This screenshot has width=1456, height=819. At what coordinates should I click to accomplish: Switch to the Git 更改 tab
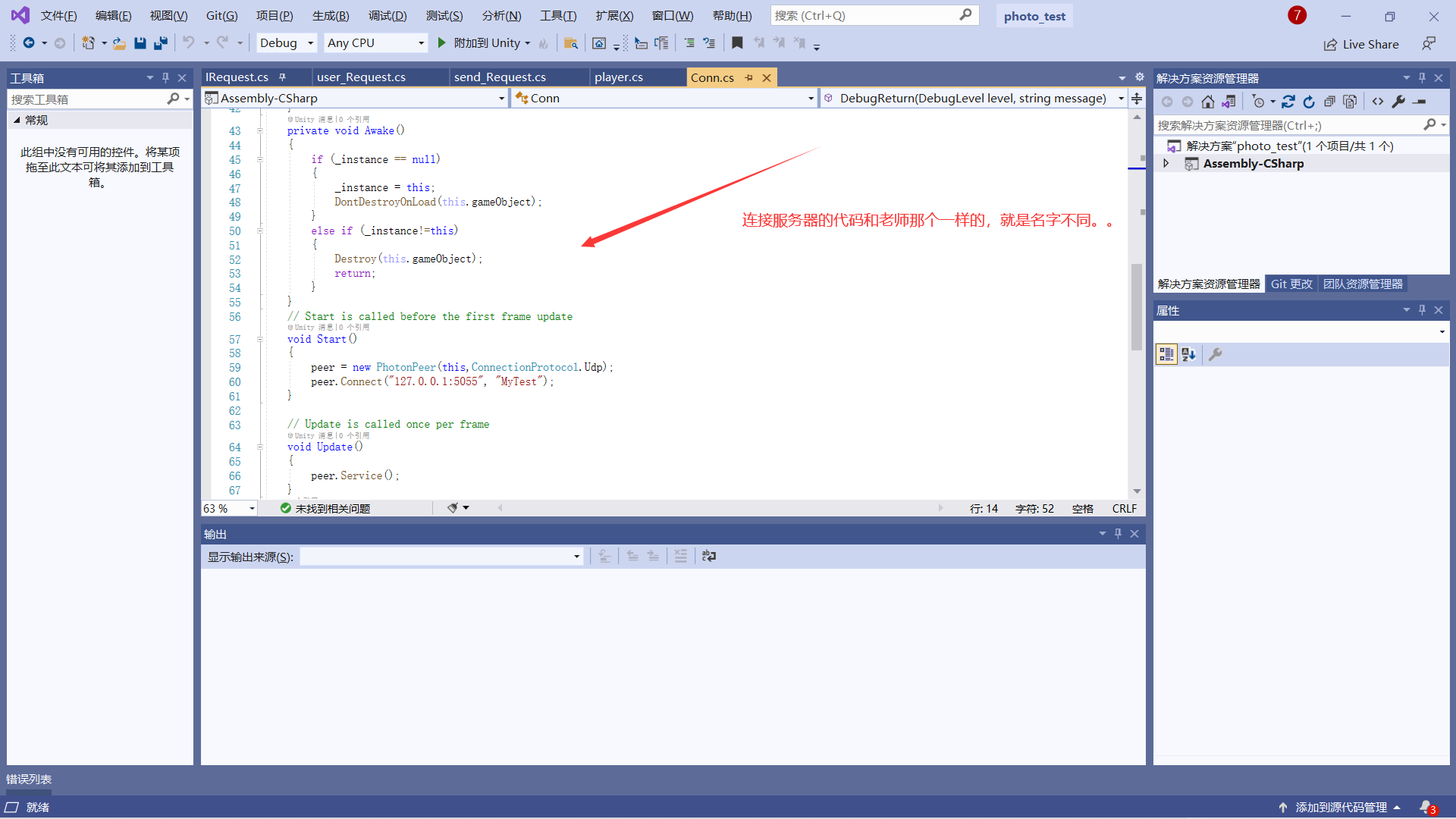pos(1291,284)
